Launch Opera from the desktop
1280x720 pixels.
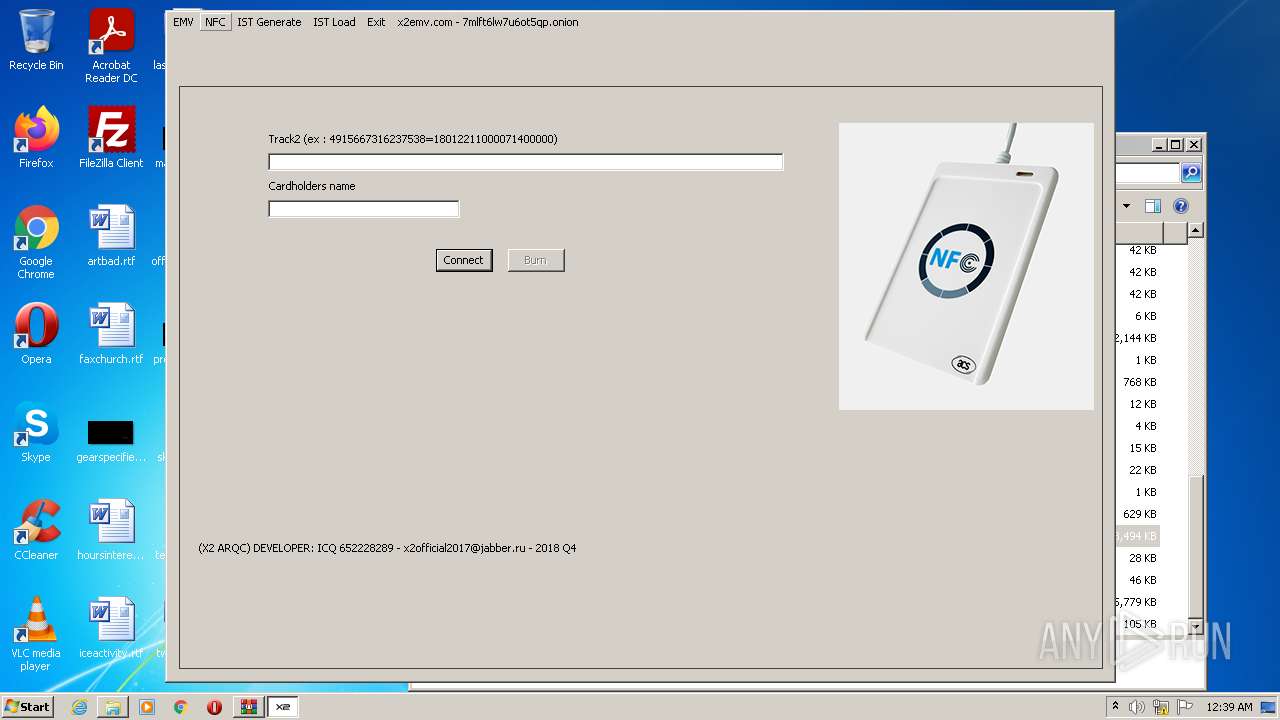(x=36, y=334)
